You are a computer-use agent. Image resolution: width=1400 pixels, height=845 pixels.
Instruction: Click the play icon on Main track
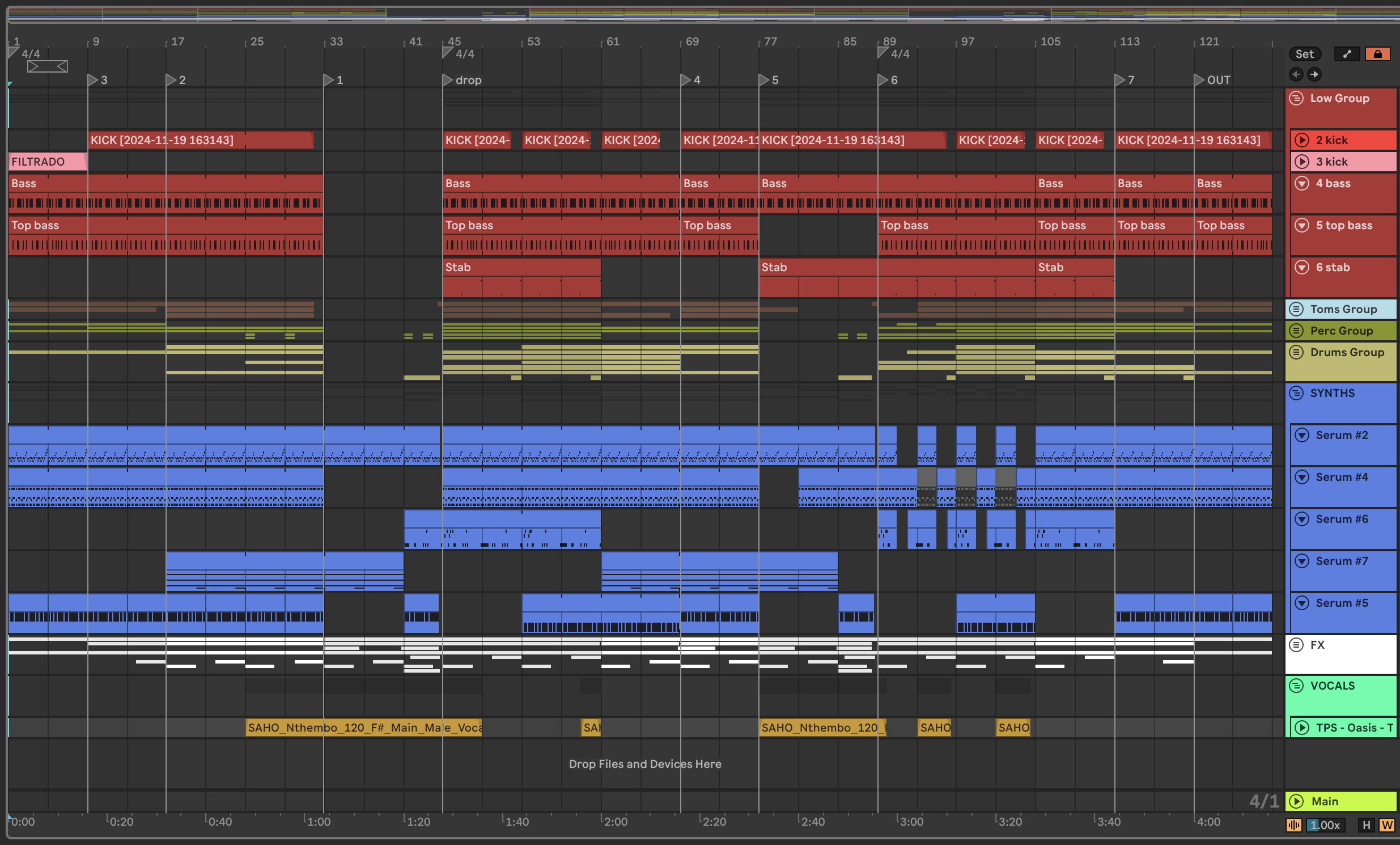[x=1296, y=801]
